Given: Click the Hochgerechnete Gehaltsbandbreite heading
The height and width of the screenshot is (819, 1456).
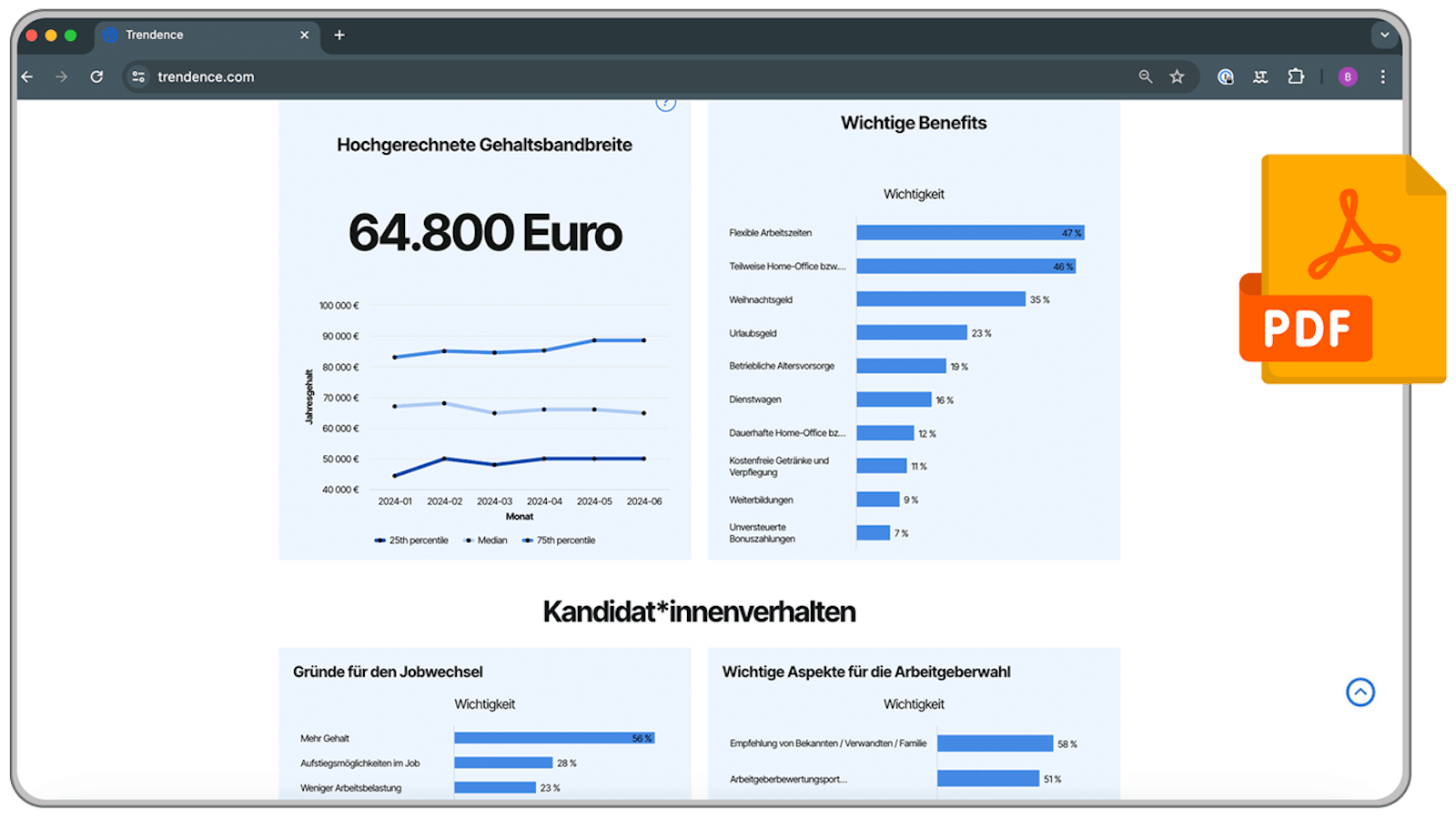Looking at the screenshot, I should (484, 145).
